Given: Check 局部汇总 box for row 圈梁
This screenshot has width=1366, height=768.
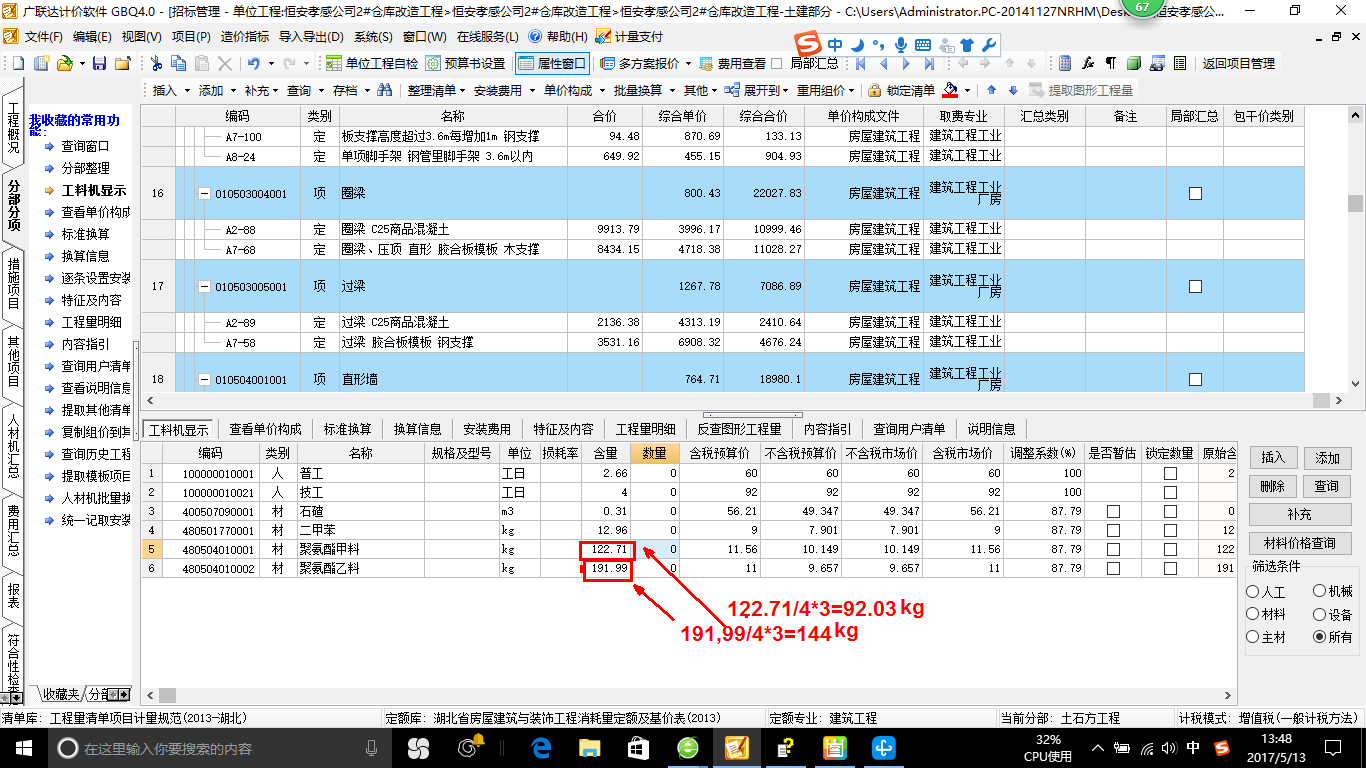Looking at the screenshot, I should 1195,193.
